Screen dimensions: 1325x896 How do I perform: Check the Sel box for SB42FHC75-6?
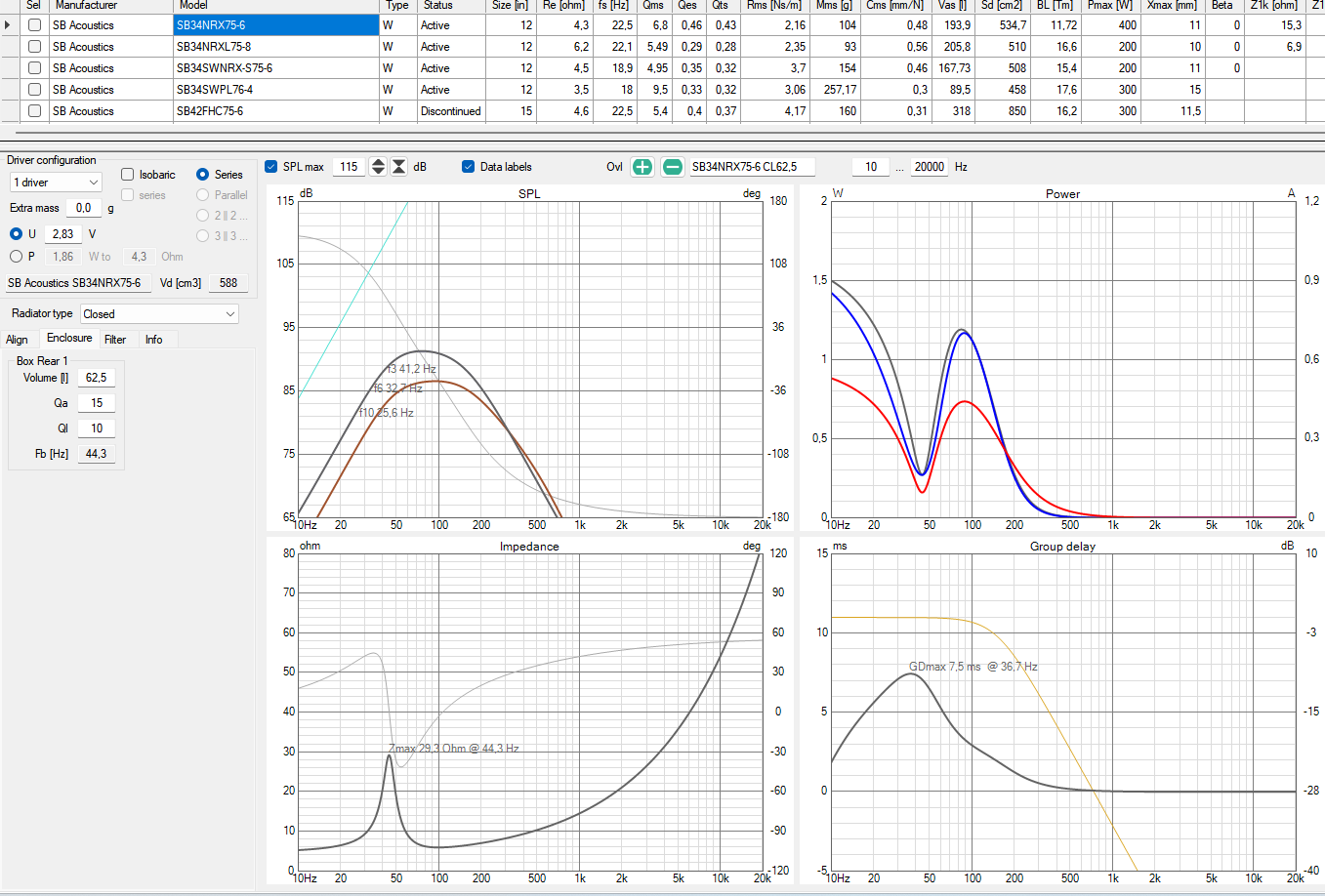point(35,111)
